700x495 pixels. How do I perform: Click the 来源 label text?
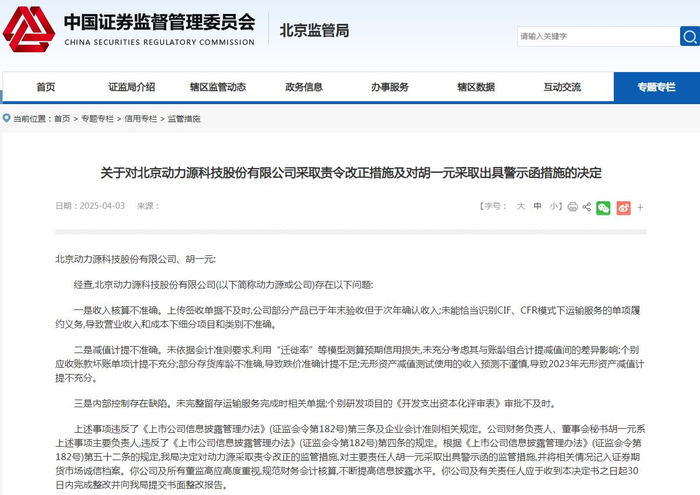[148, 206]
